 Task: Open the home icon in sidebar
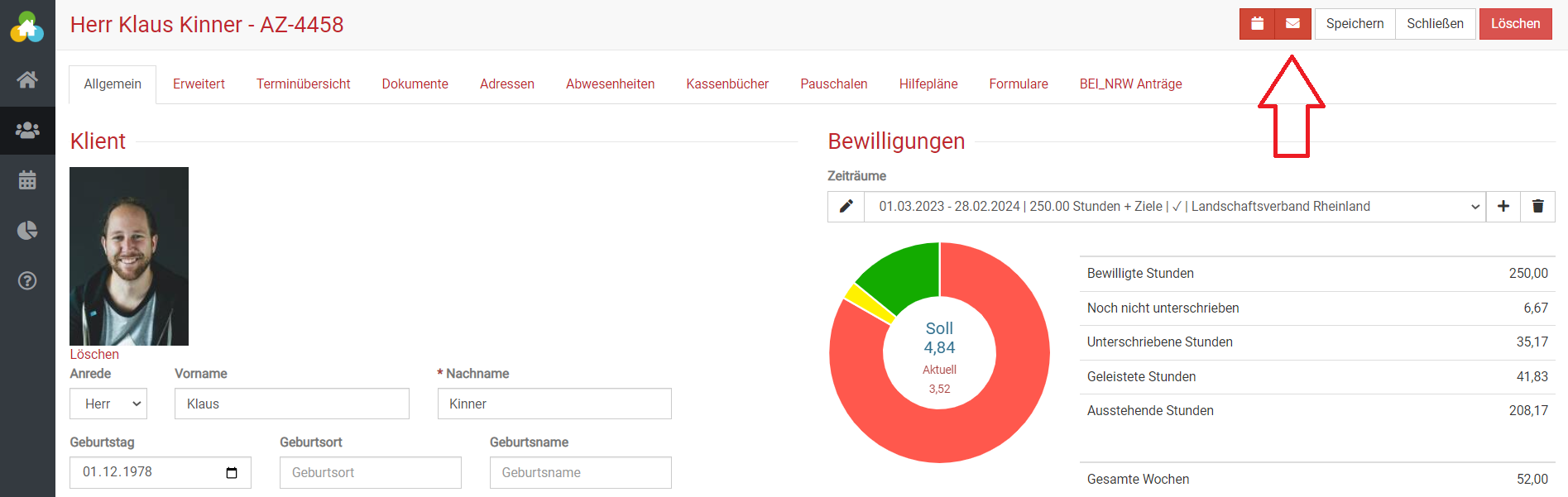(27, 80)
